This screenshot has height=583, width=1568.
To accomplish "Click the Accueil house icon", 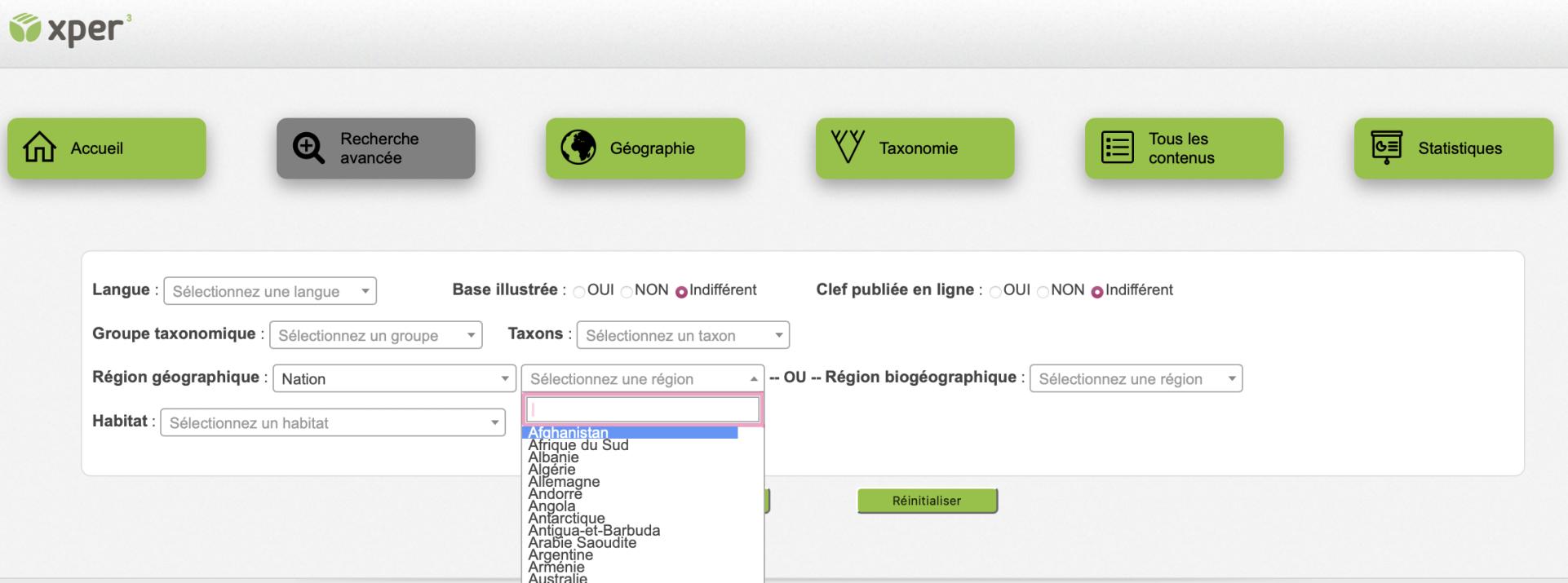I will 39,148.
